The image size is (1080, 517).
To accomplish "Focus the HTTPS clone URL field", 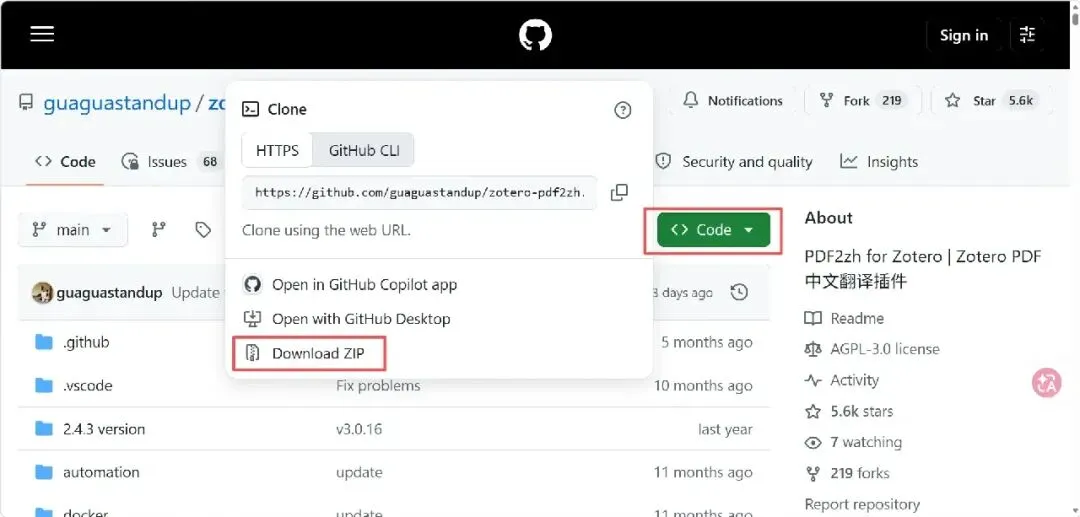I will click(x=419, y=192).
